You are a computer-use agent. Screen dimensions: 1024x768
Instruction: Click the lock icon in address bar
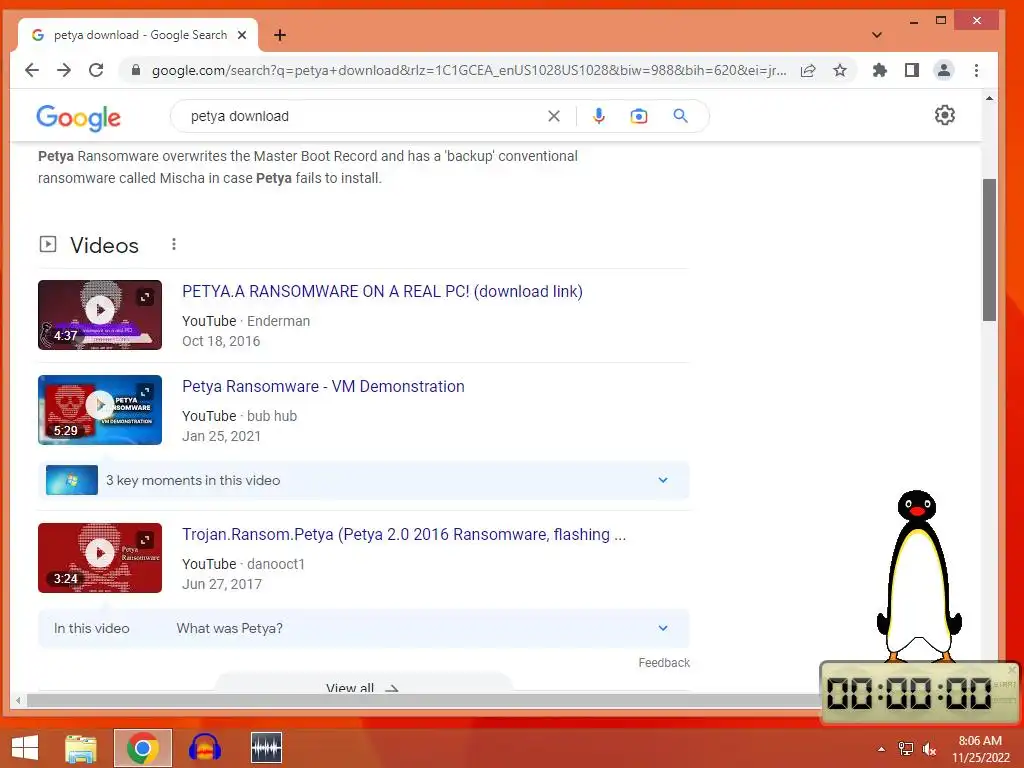pyautogui.click(x=136, y=70)
